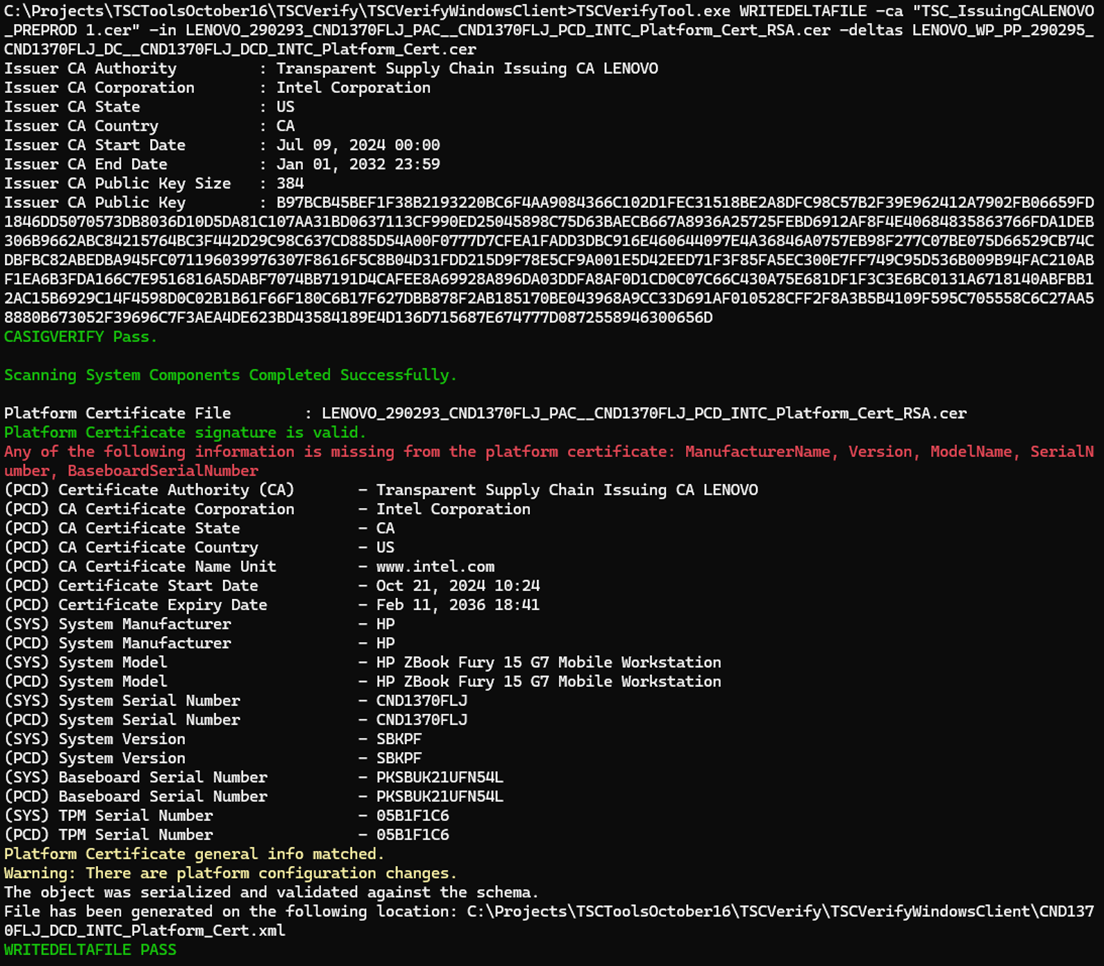Image resolution: width=1104 pixels, height=966 pixels.
Task: Click '(SYS) System Version' label
Action: [x=94, y=739]
